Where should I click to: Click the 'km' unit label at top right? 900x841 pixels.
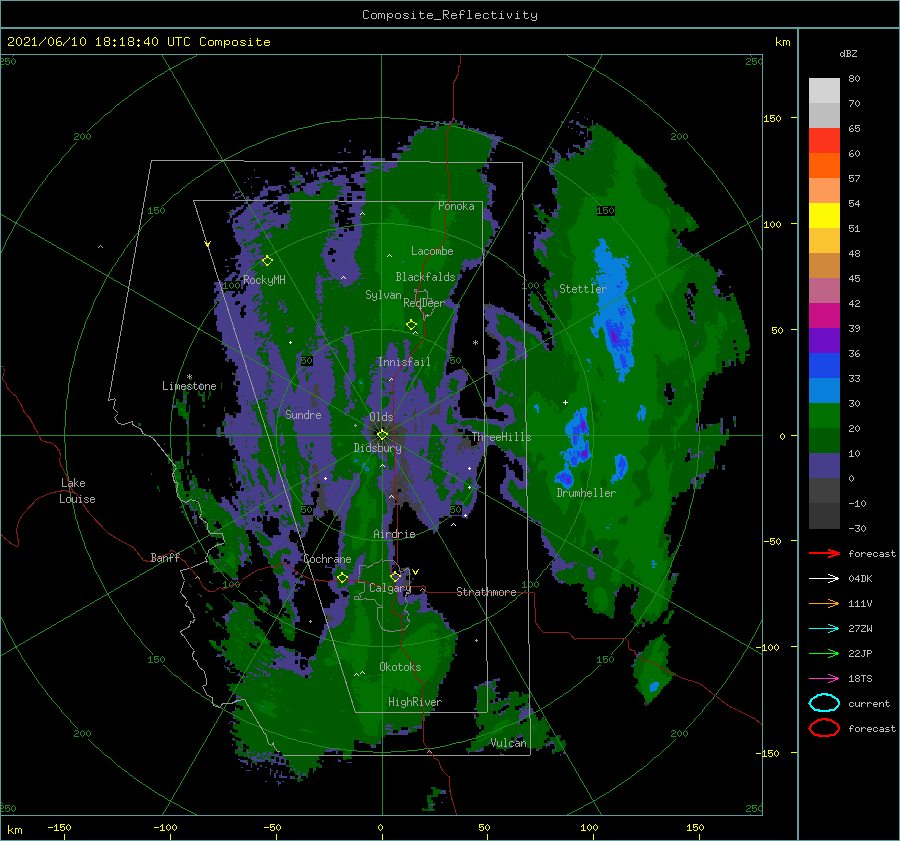[782, 42]
